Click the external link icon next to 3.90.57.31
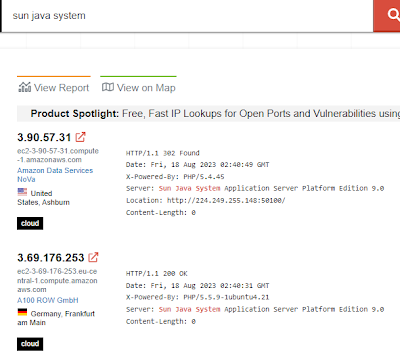The width and height of the screenshot is (400, 361). pos(81,137)
